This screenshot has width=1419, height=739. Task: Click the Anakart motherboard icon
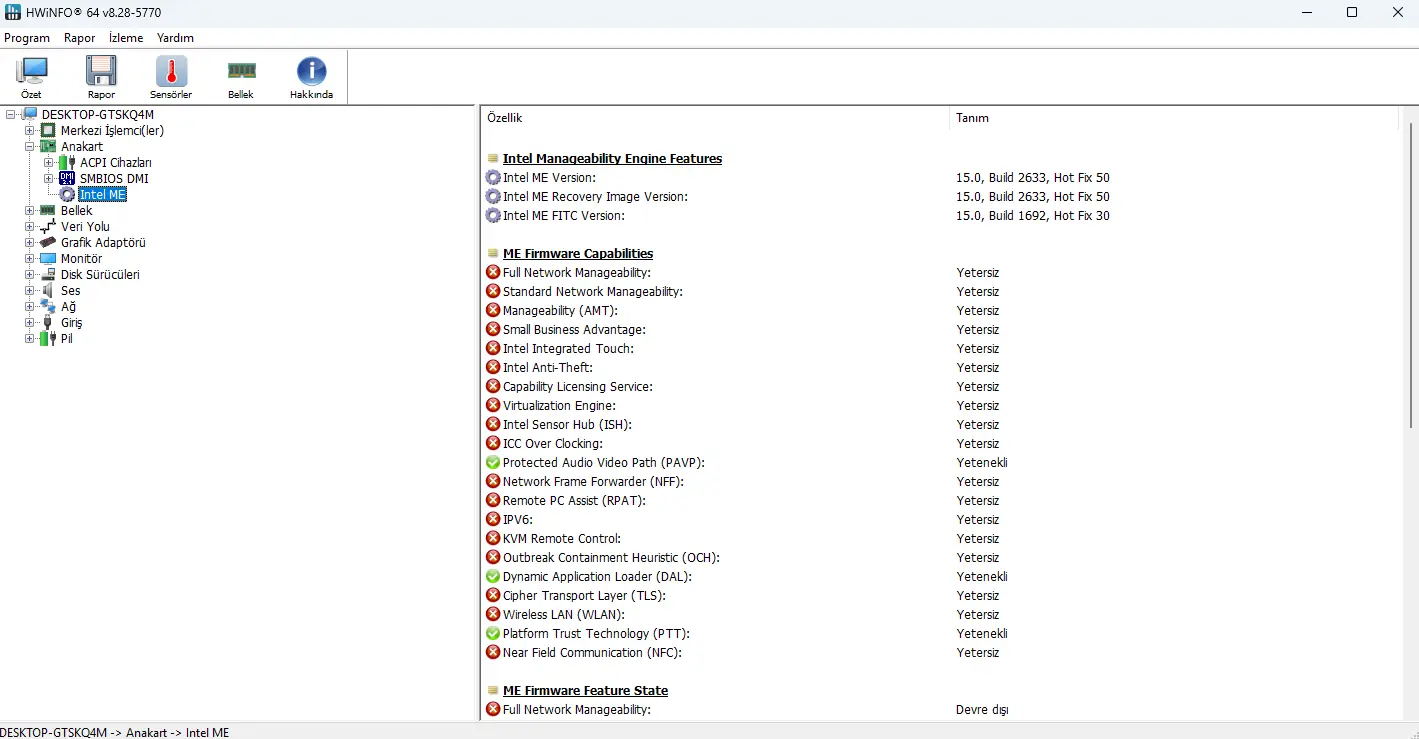(x=48, y=147)
